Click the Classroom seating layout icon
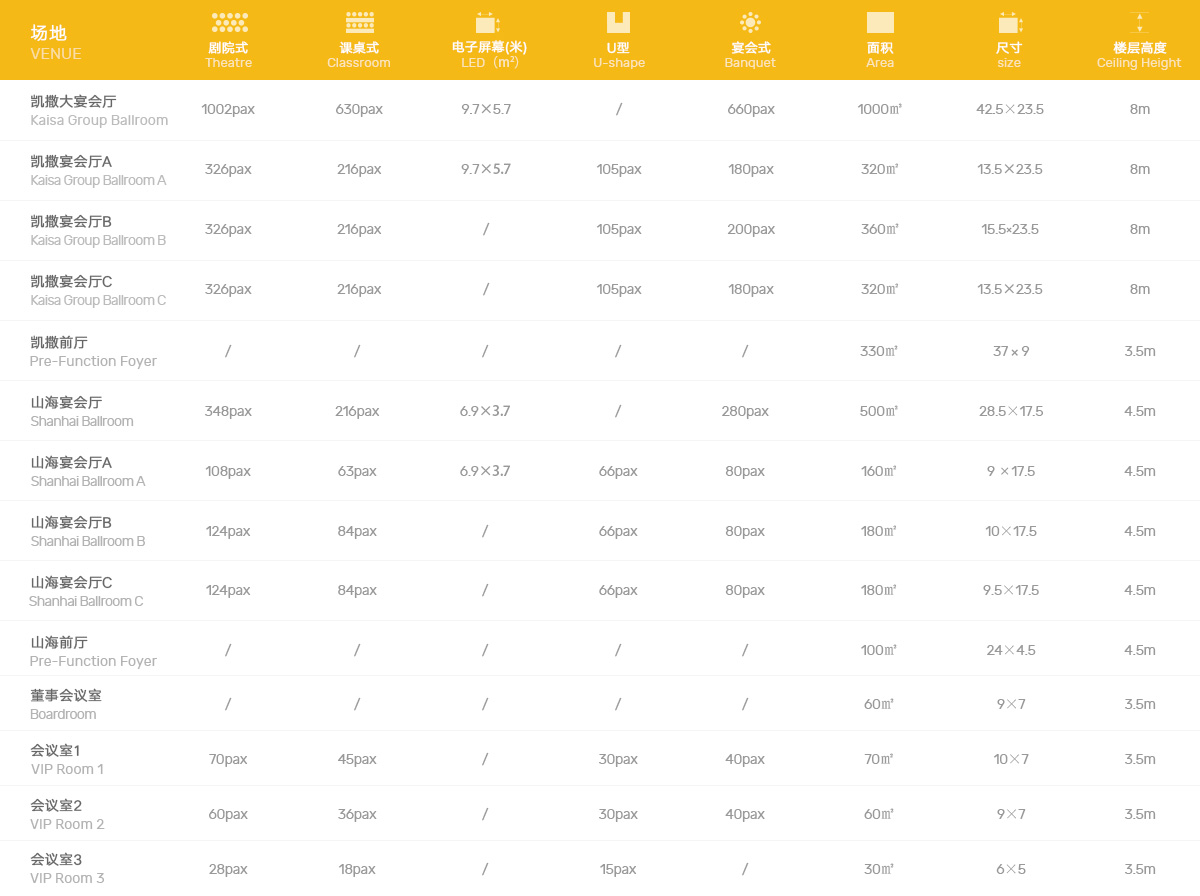 point(359,23)
